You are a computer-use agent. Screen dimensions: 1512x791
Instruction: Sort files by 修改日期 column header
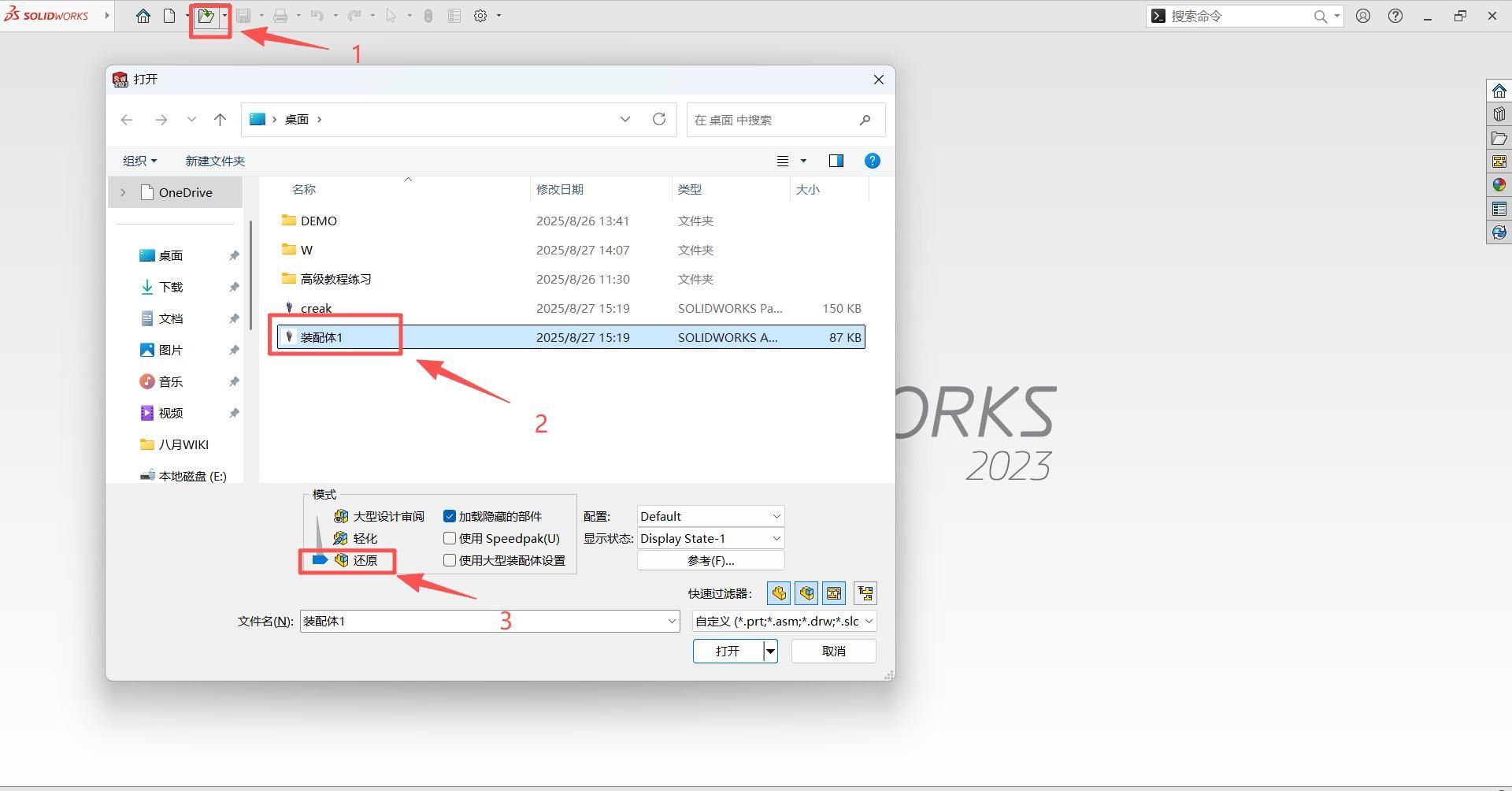(x=560, y=189)
